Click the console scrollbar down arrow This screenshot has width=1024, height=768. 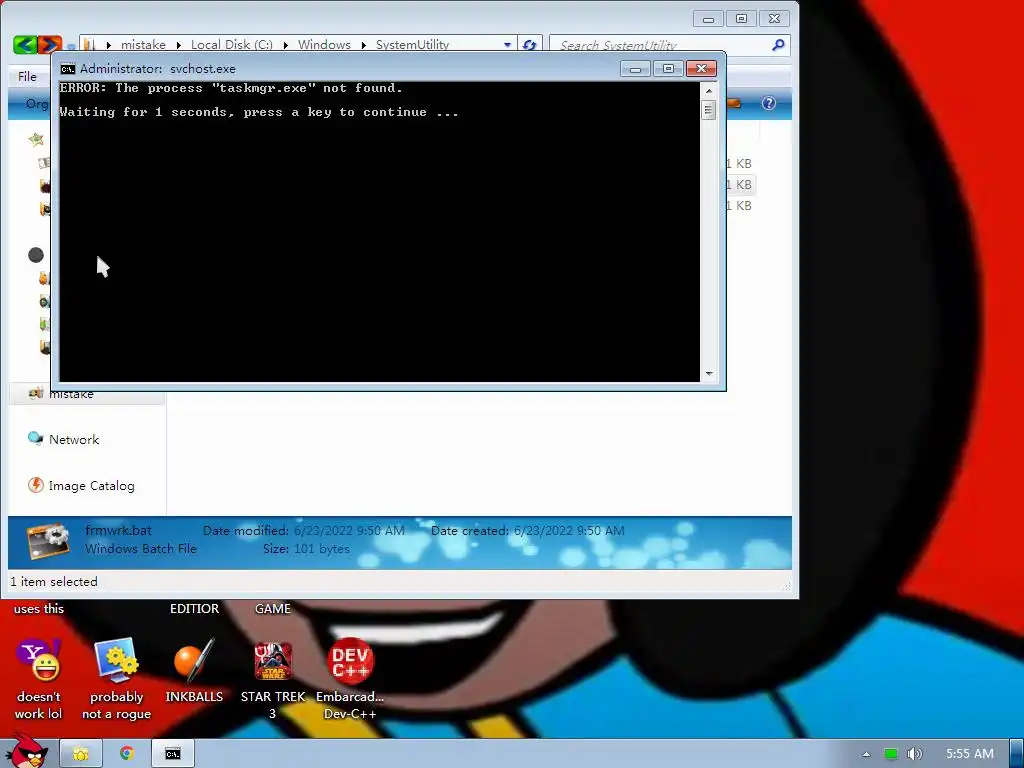709,374
